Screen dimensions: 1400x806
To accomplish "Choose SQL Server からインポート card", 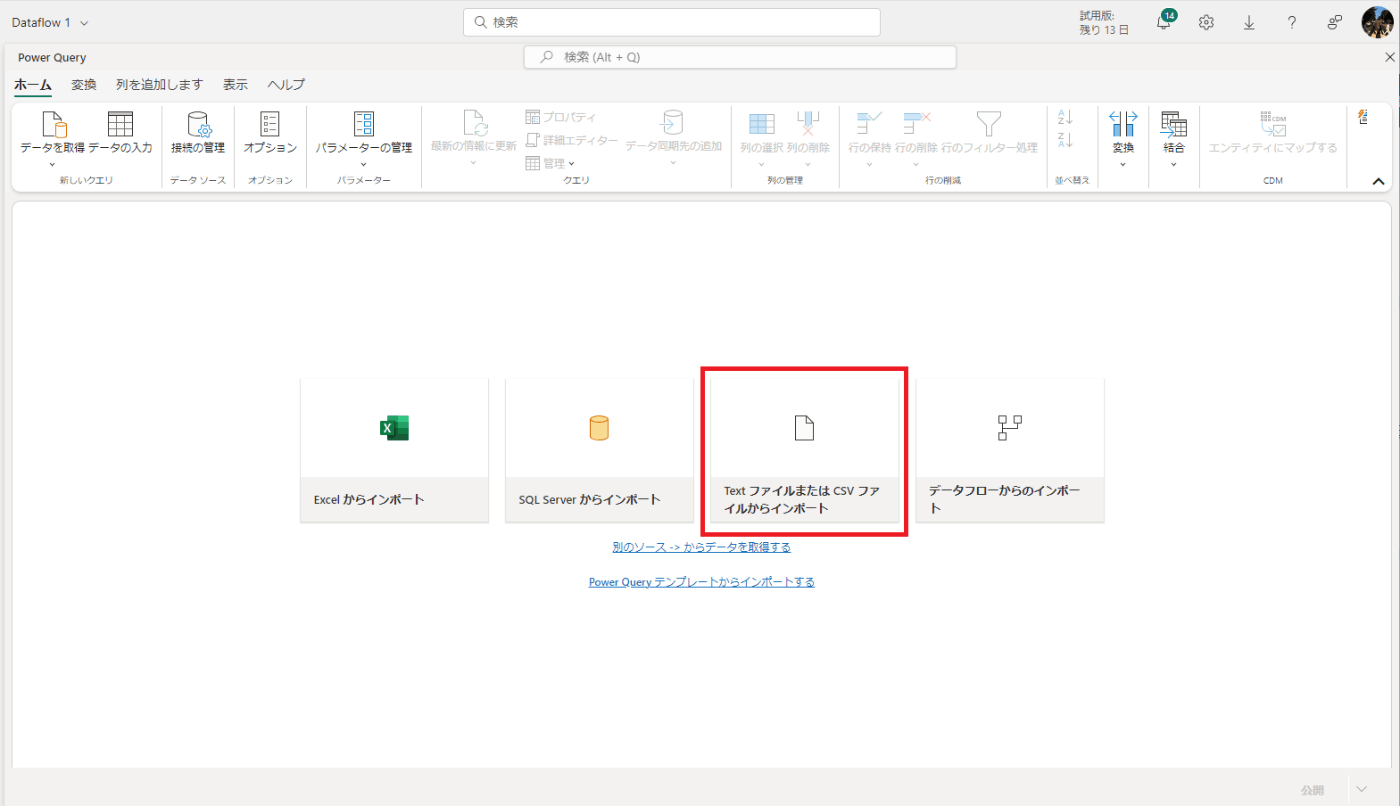I will pos(599,450).
